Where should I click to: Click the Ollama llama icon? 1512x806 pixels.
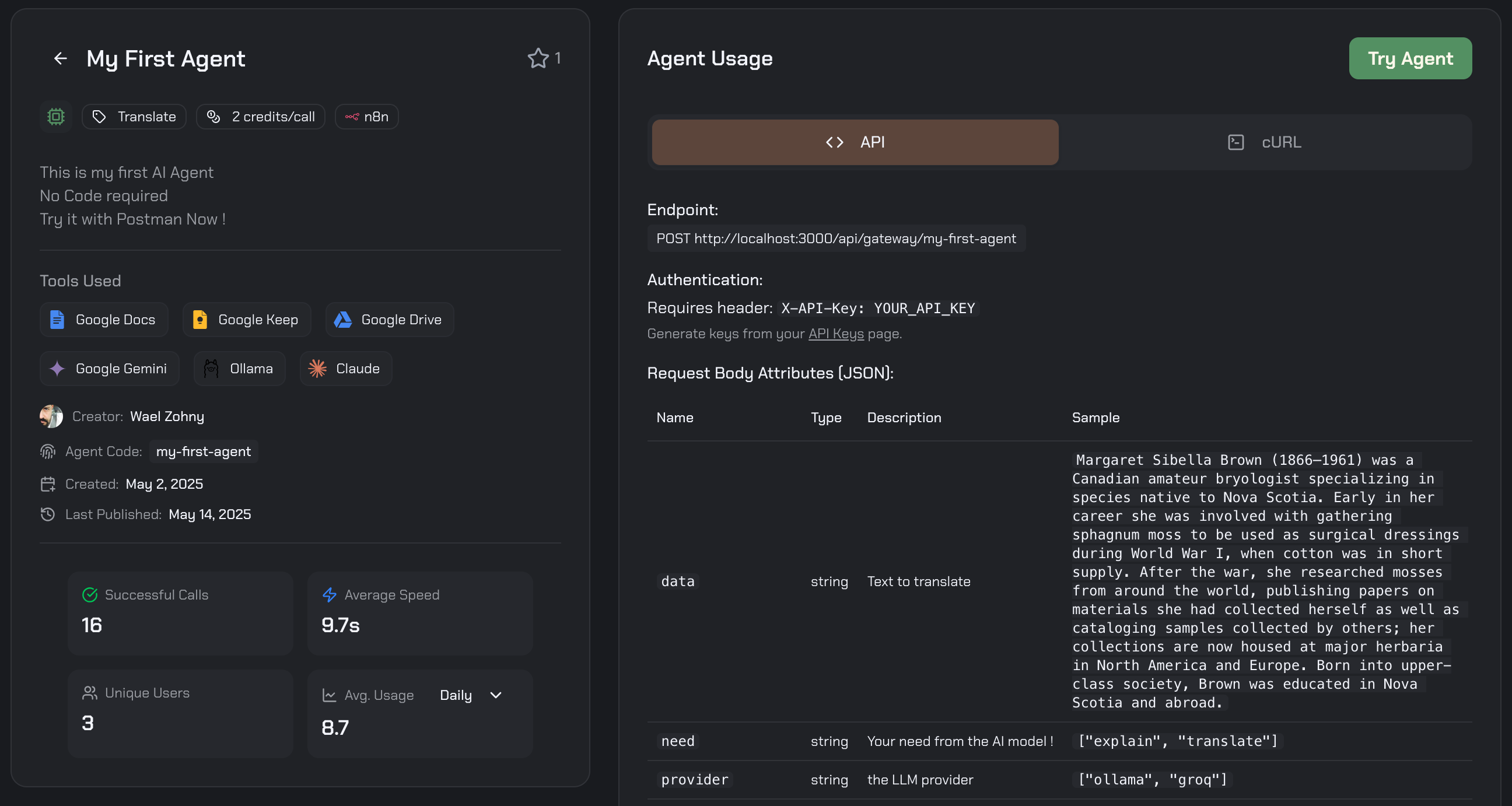[x=212, y=369]
